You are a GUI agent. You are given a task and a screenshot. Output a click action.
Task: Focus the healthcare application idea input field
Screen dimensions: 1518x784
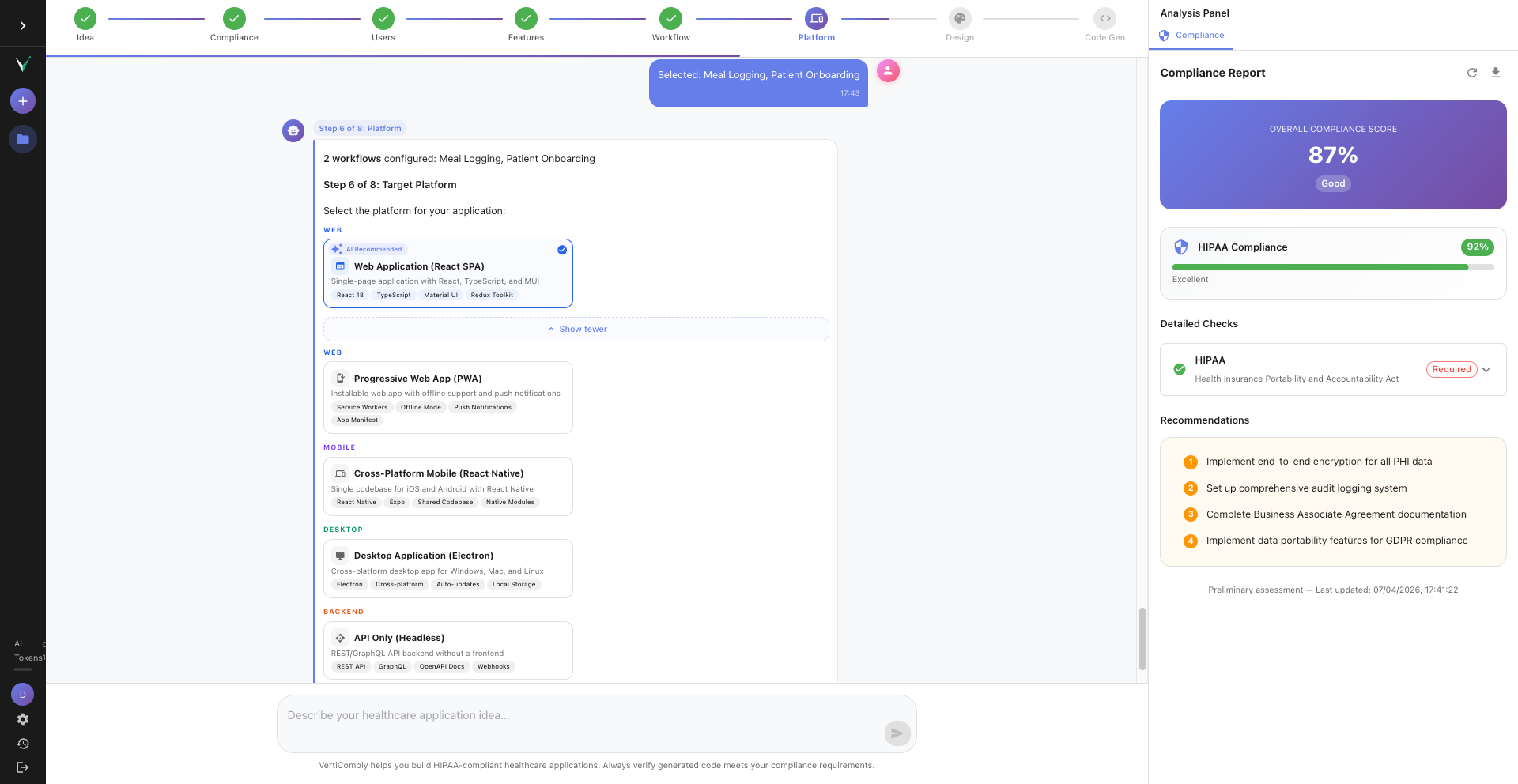(596, 722)
